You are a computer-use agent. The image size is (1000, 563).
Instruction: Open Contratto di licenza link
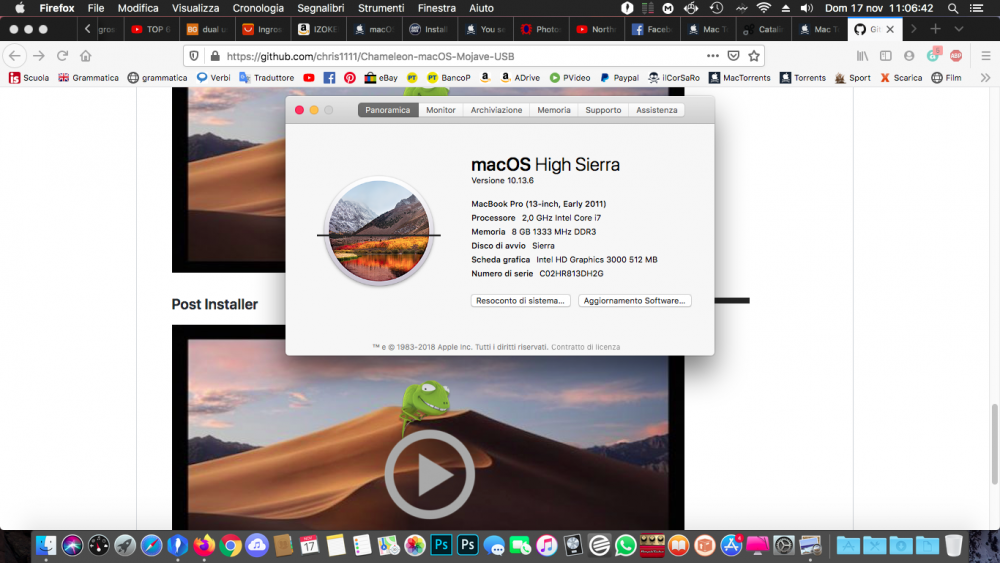[x=585, y=347]
